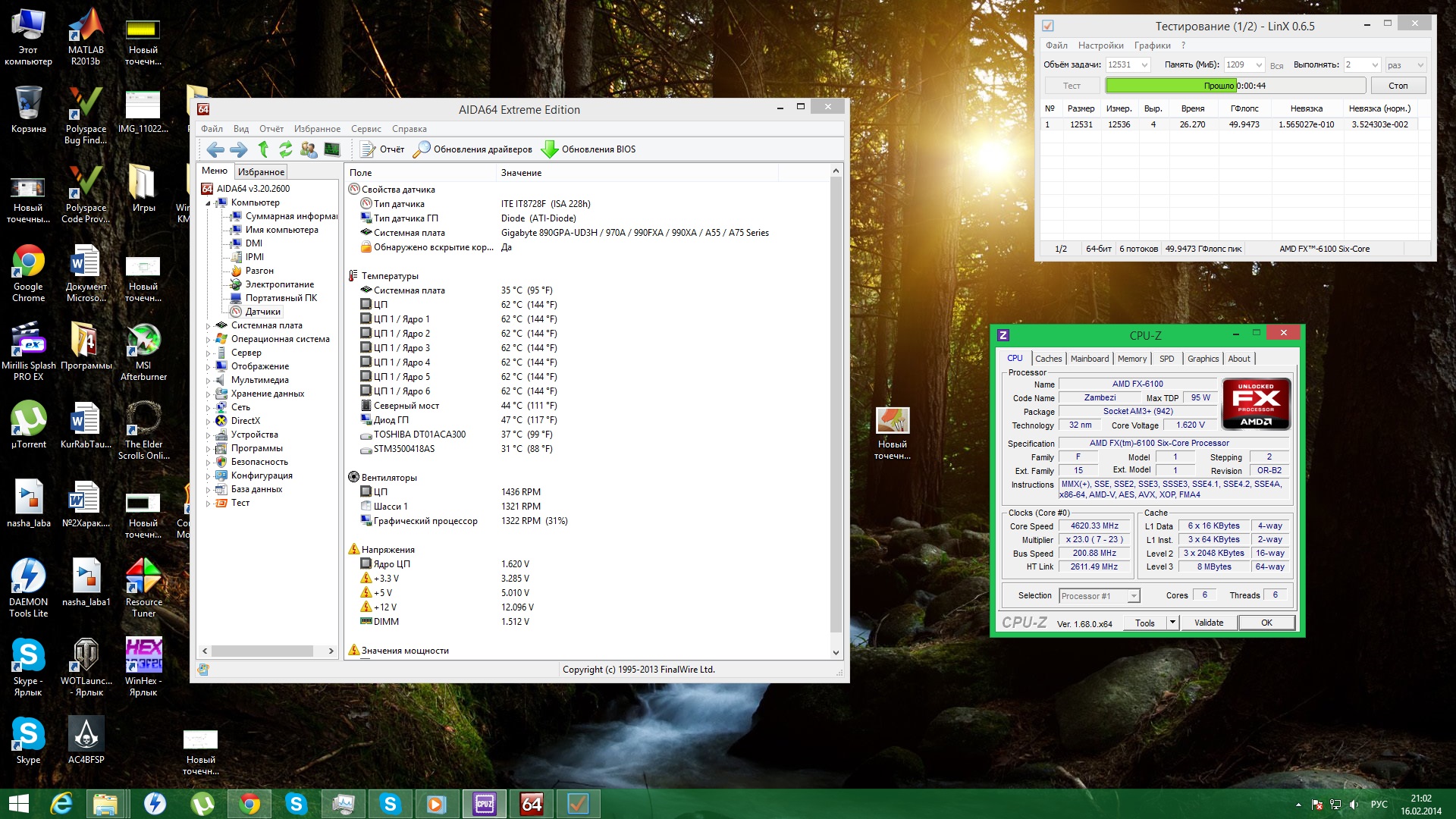
Task: Click the users icon in the AIDA64 toolbar
Action: [x=309, y=149]
